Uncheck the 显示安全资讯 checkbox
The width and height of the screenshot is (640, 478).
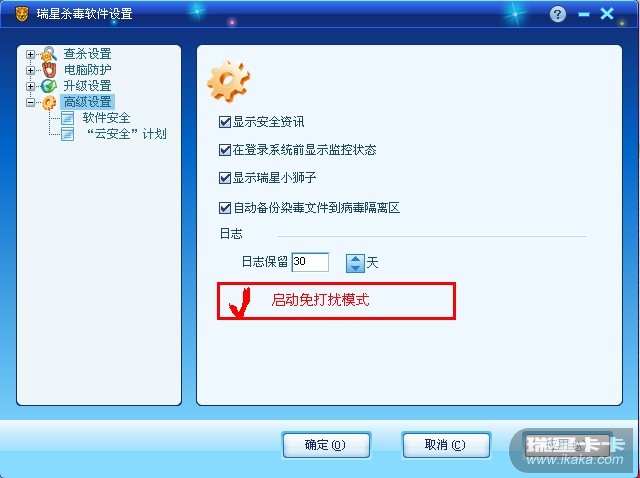click(225, 122)
